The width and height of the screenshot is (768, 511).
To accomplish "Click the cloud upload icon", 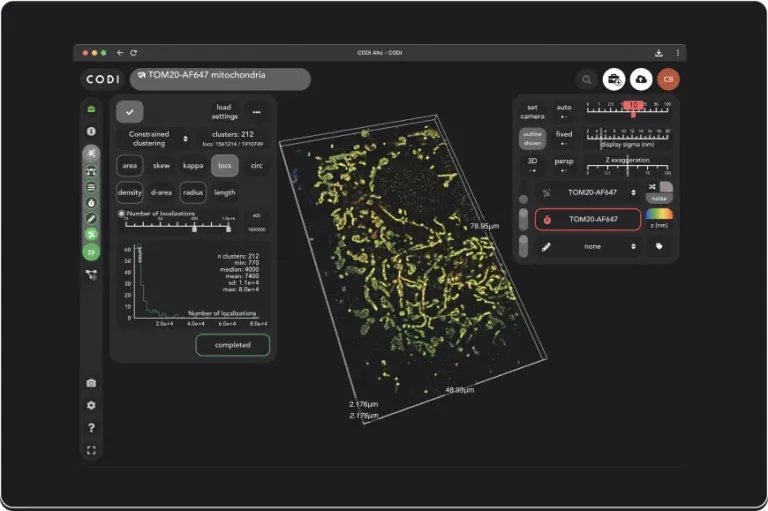I will [x=641, y=79].
